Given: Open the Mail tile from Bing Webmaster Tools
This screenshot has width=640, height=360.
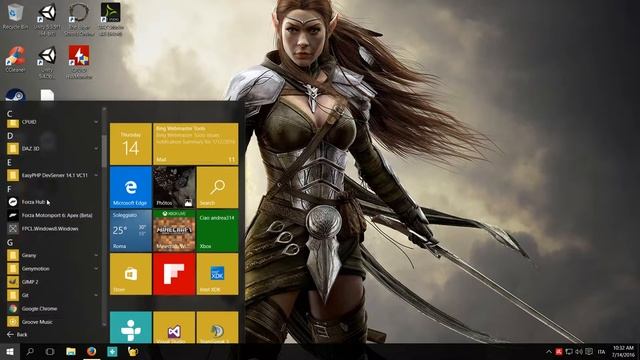Looking at the screenshot, I should click(196, 144).
